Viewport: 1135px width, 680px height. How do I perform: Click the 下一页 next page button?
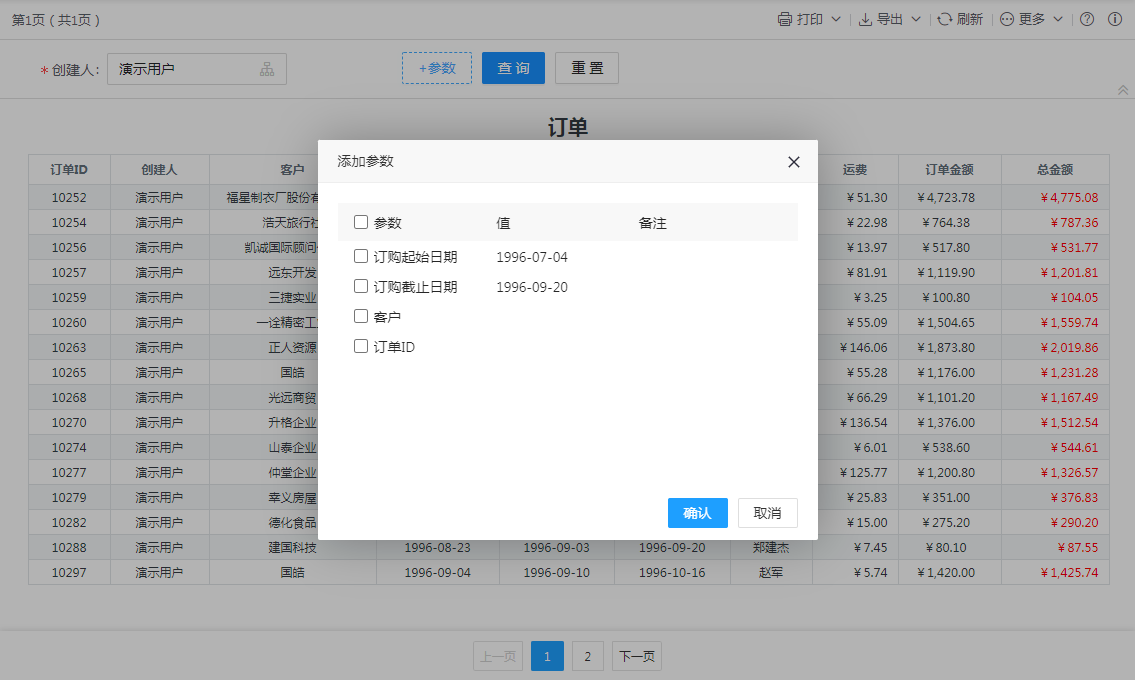pos(636,657)
